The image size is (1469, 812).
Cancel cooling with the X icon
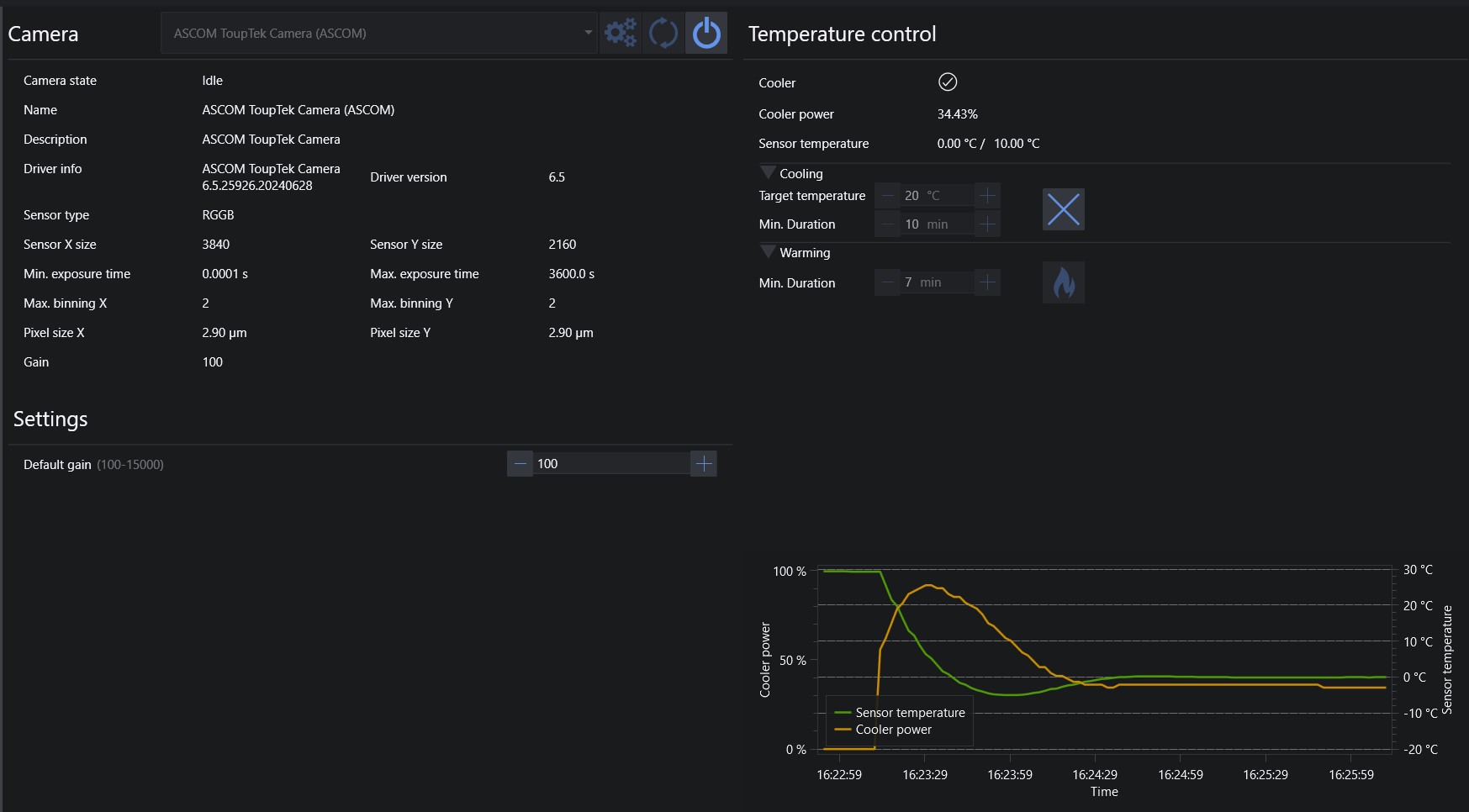[1064, 209]
